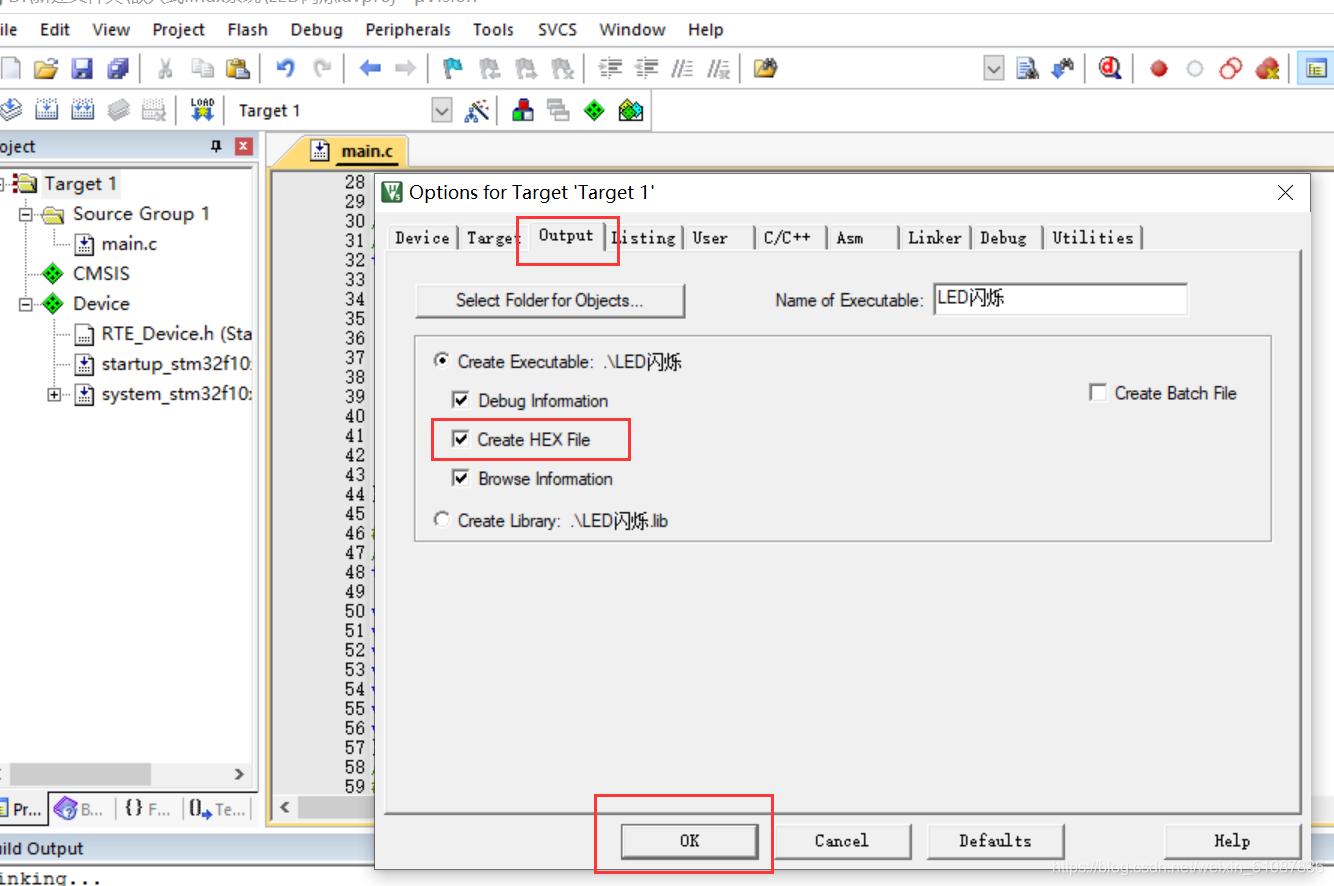Open the Select Software Packs icon

pyautogui.click(x=630, y=110)
